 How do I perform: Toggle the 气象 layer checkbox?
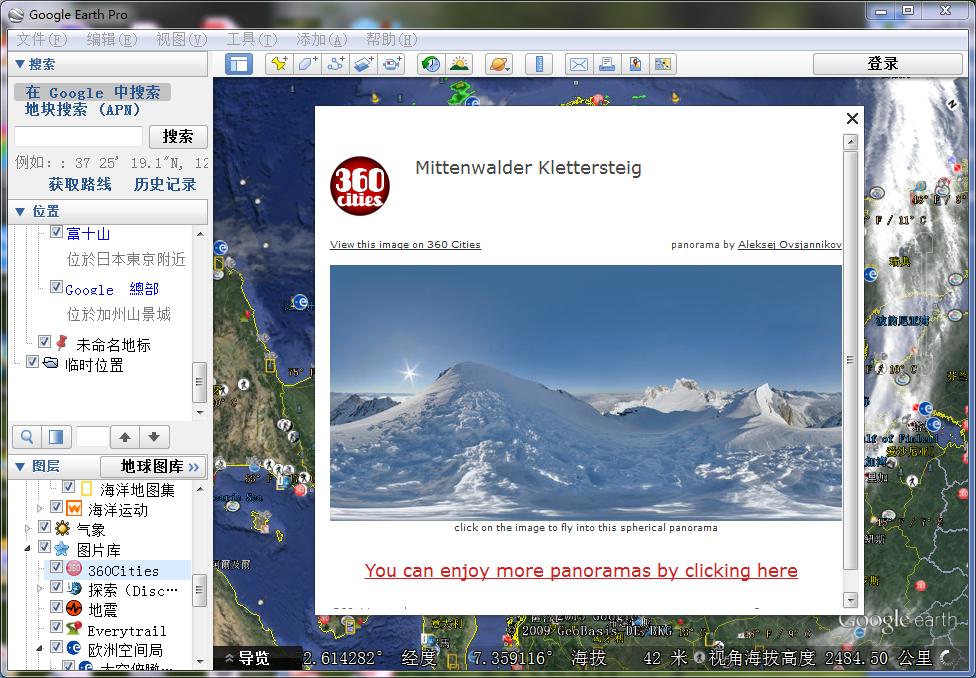point(44,527)
